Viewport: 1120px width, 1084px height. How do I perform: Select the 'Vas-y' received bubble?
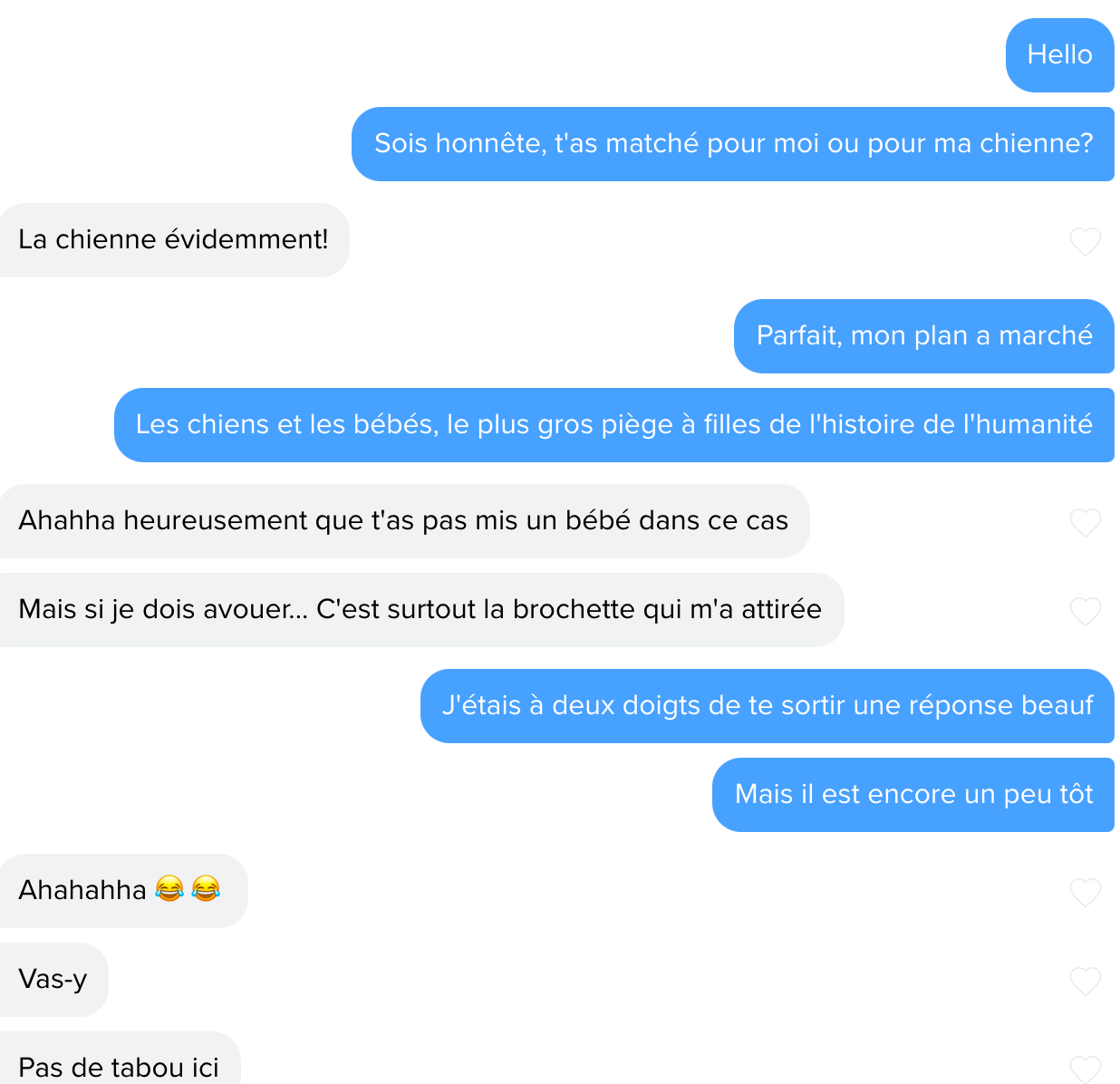53,980
